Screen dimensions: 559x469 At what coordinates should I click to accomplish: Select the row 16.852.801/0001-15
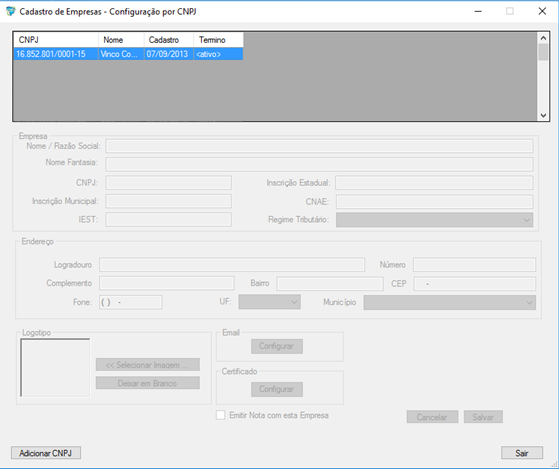click(128, 54)
